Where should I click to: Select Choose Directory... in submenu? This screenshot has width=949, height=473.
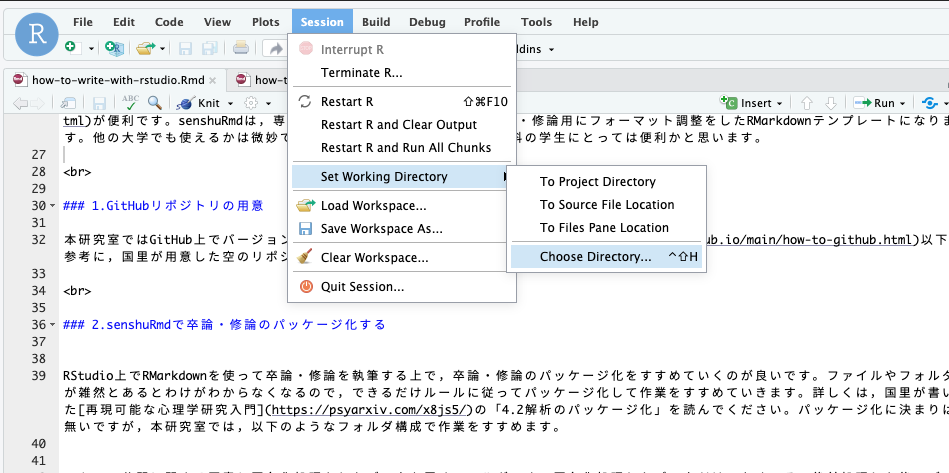pyautogui.click(x=595, y=257)
